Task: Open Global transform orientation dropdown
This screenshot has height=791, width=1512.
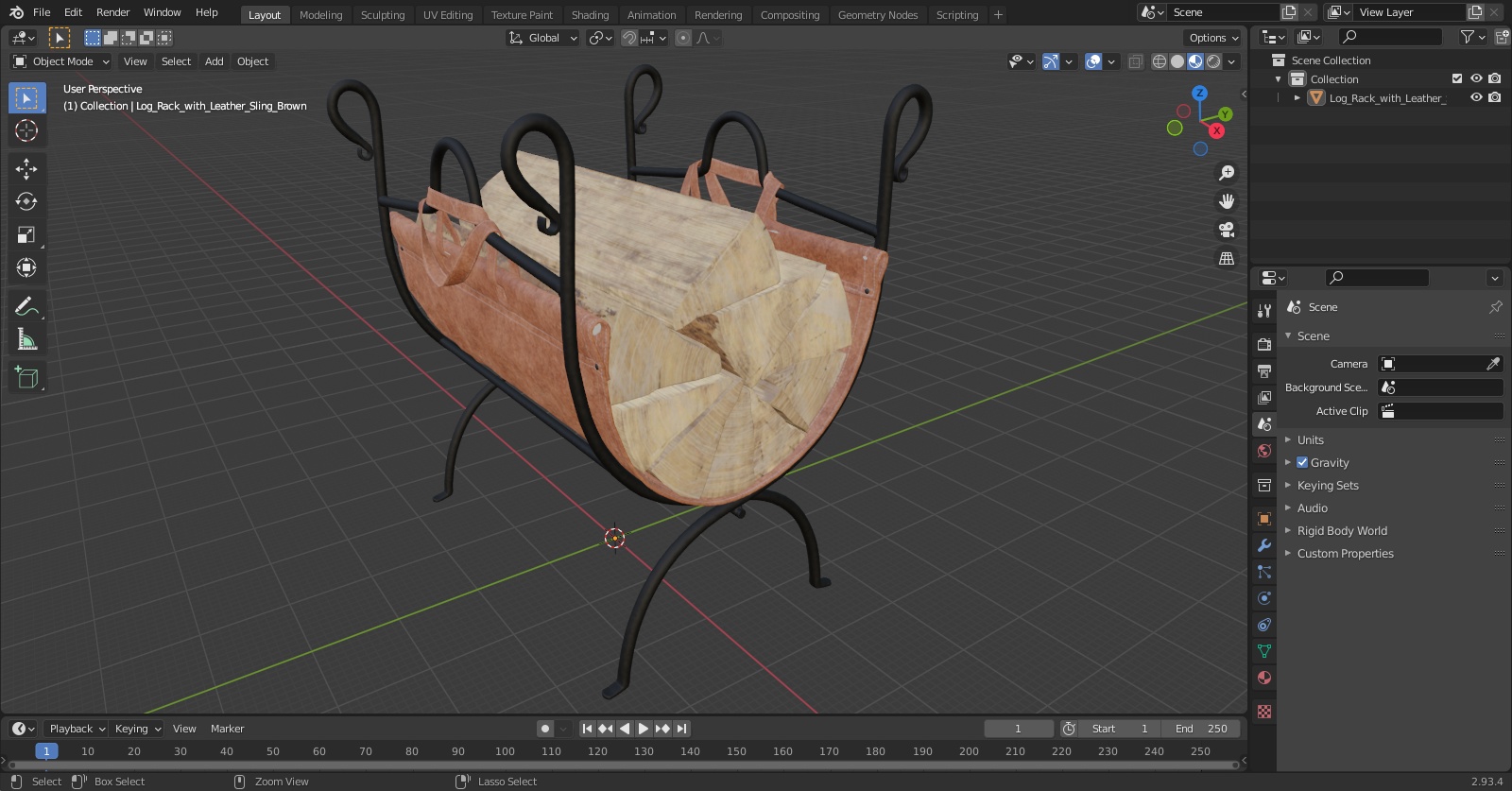Action: point(543,38)
